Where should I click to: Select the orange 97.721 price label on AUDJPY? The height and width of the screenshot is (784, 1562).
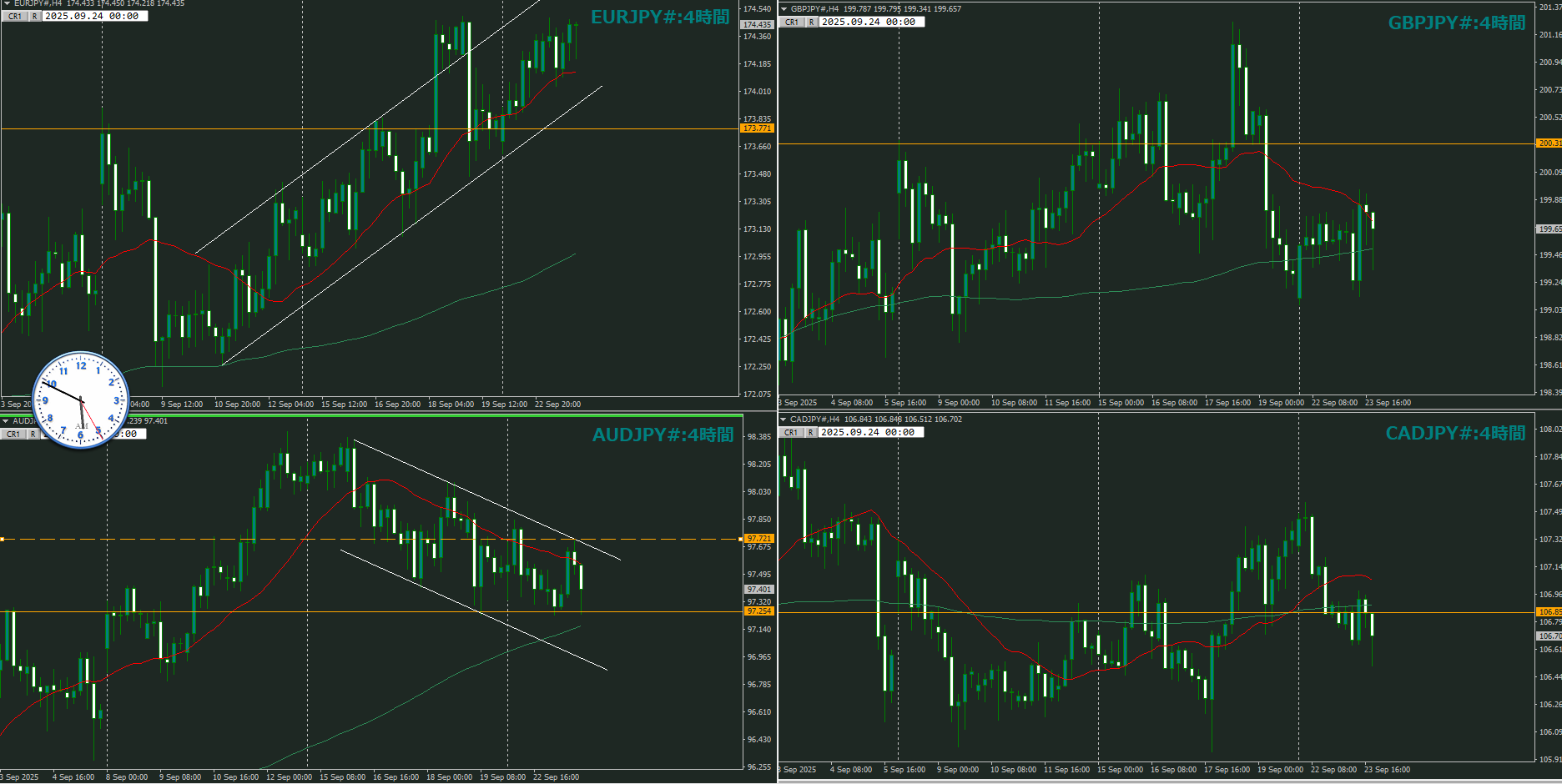[758, 539]
